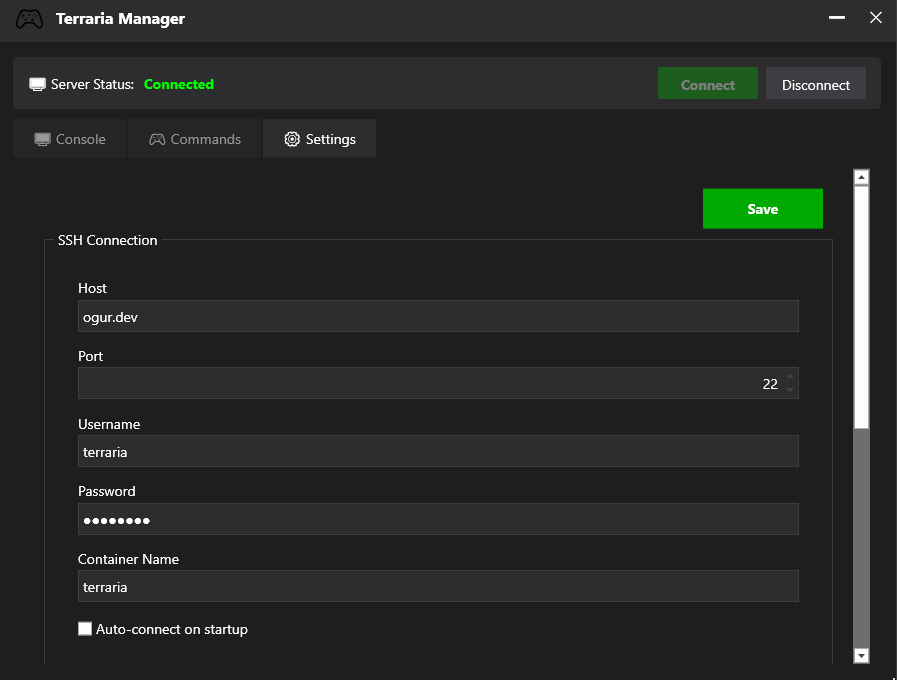Click into the Host input field
This screenshot has height=680, width=897.
point(438,316)
